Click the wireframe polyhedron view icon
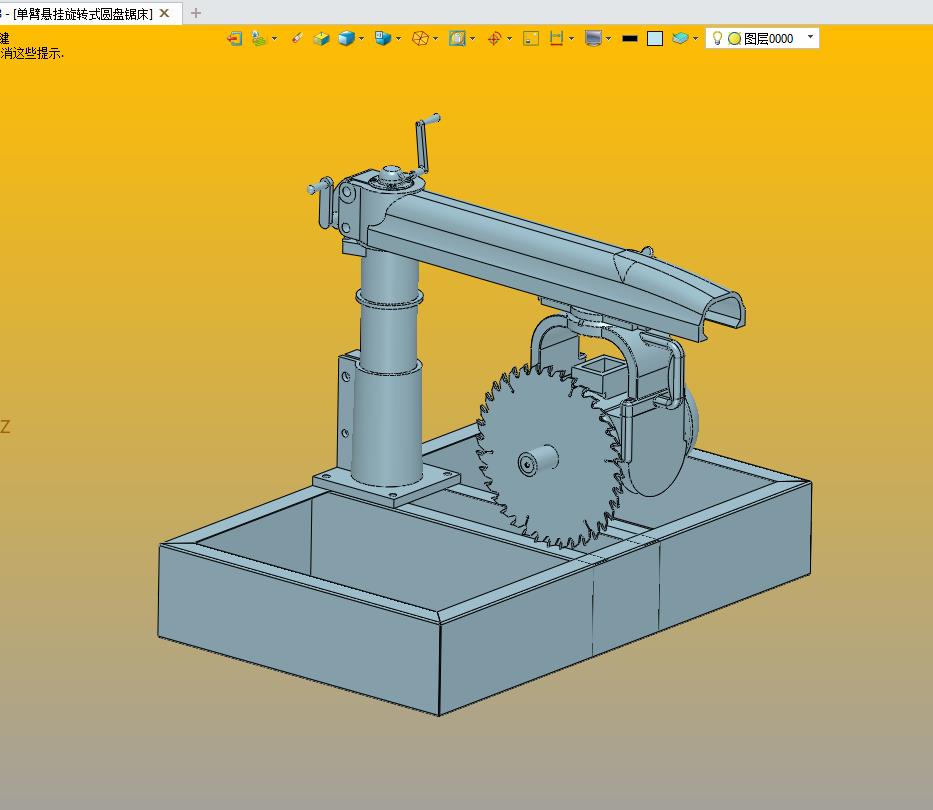Image resolution: width=933 pixels, height=810 pixels. point(420,39)
